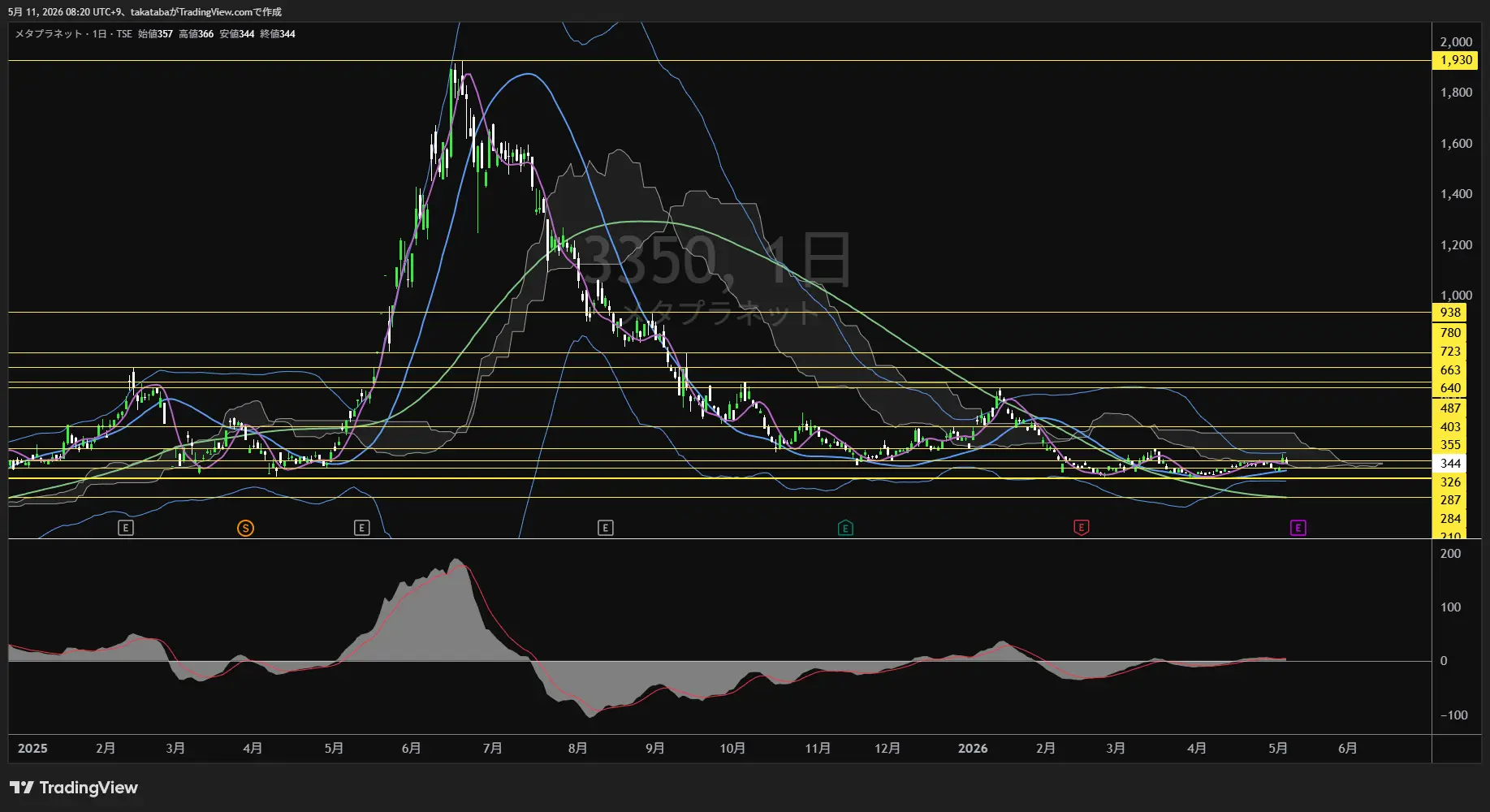Click the メタプラネット・1日・TSE symbol title
This screenshot has height=812, width=1490.
point(73,34)
